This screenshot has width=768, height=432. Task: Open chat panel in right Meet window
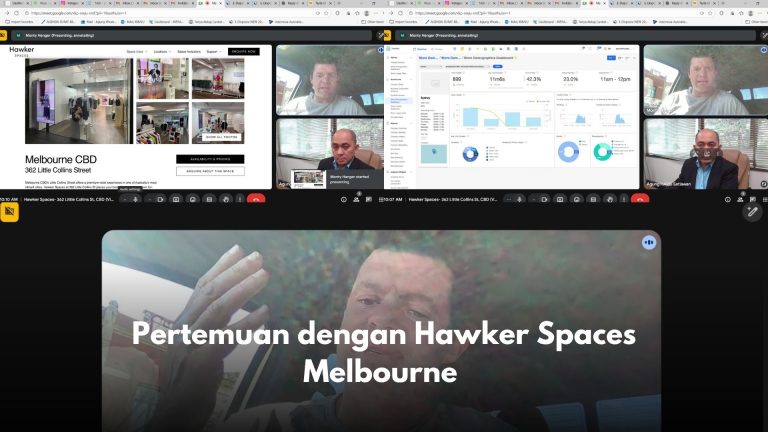tap(752, 199)
